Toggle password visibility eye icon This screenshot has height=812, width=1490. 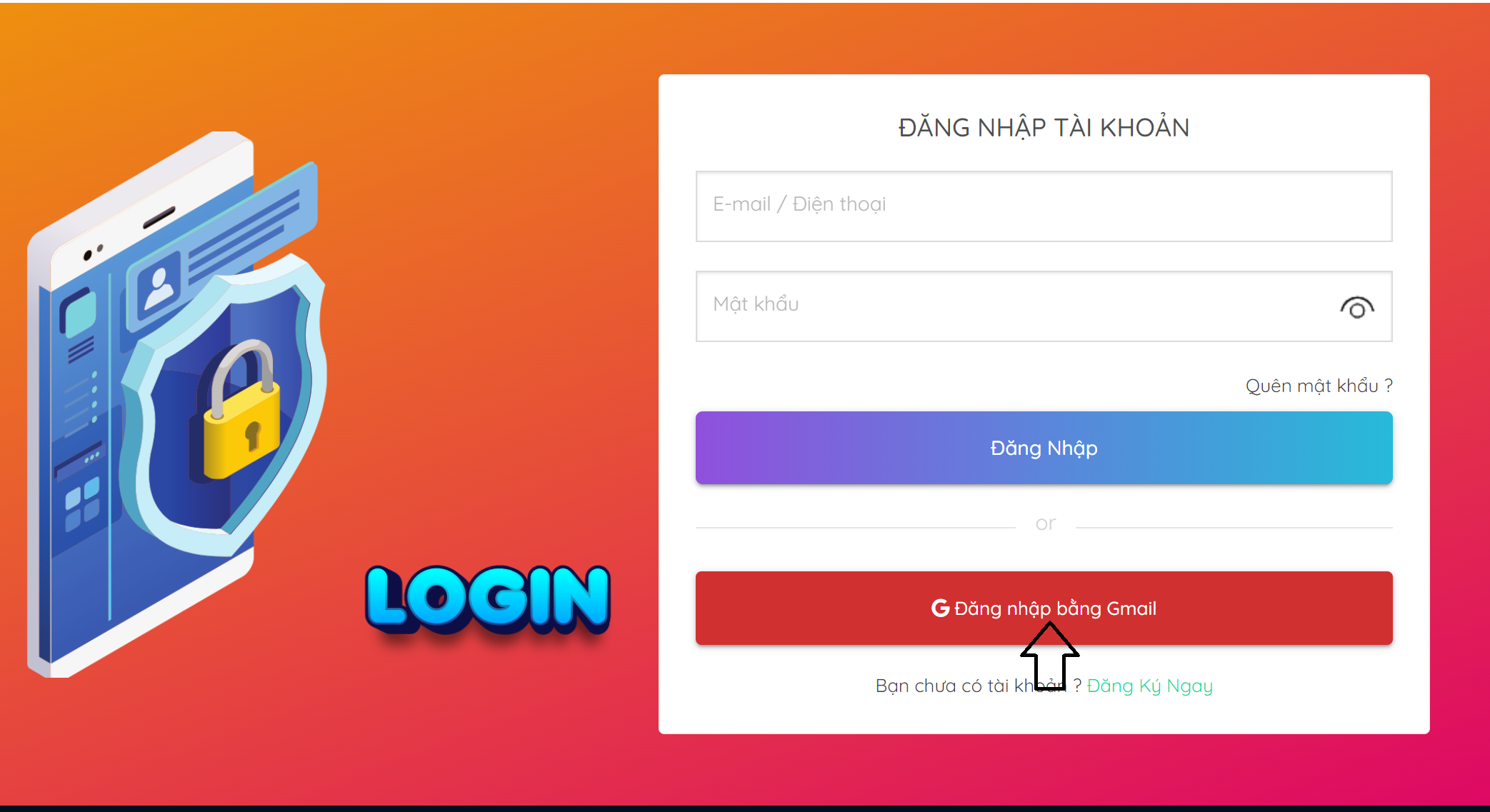click(1356, 307)
